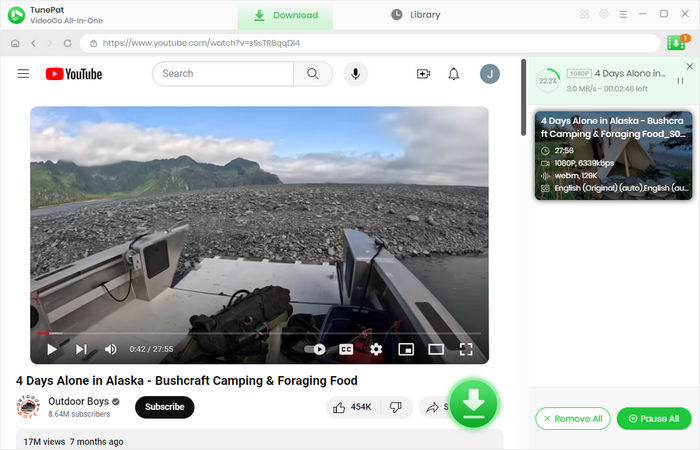This screenshot has height=450, width=700.
Task: Click the 22.2% download progress ring
Action: [548, 81]
